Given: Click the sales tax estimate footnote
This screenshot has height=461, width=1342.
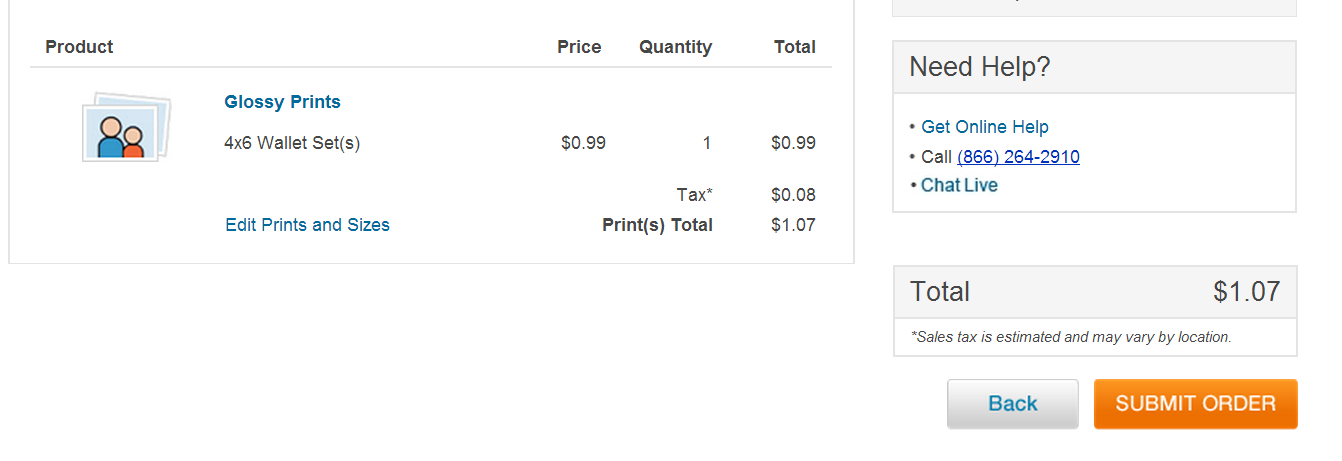Looking at the screenshot, I should [x=1071, y=337].
